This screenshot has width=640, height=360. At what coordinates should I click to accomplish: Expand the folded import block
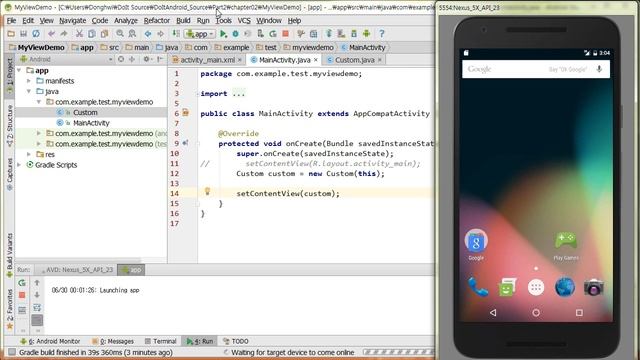tap(238, 93)
